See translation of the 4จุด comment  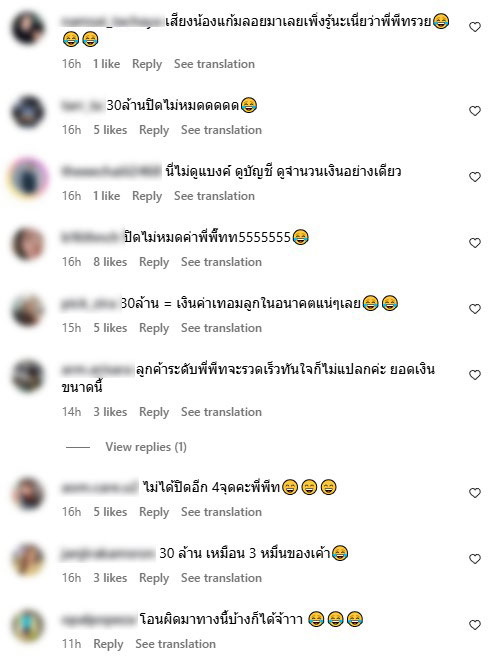point(221,512)
